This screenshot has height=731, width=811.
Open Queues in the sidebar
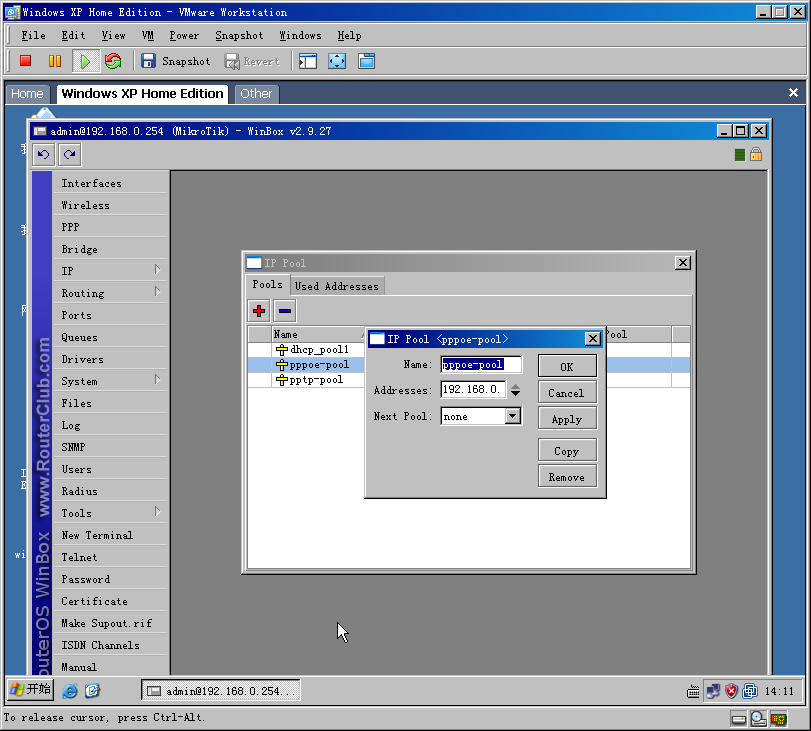pyautogui.click(x=110, y=337)
